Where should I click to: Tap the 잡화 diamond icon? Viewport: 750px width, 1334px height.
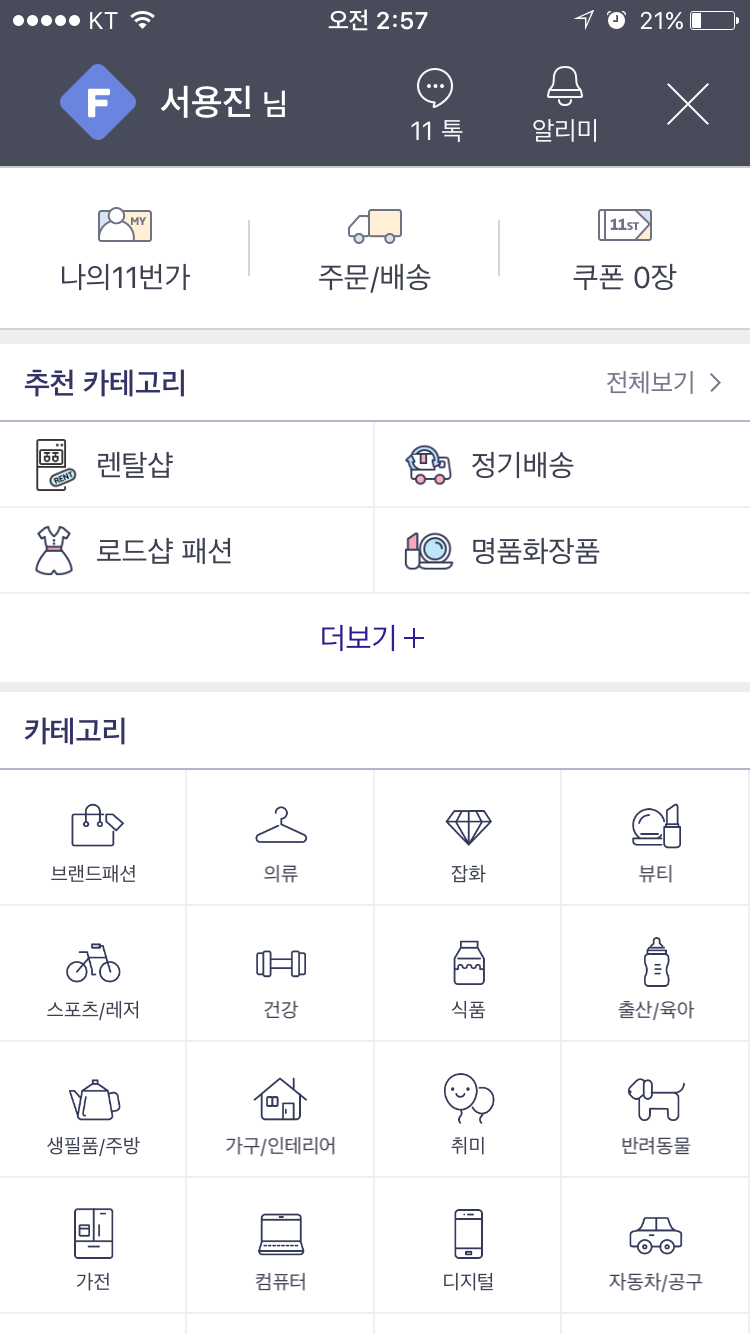tap(468, 827)
